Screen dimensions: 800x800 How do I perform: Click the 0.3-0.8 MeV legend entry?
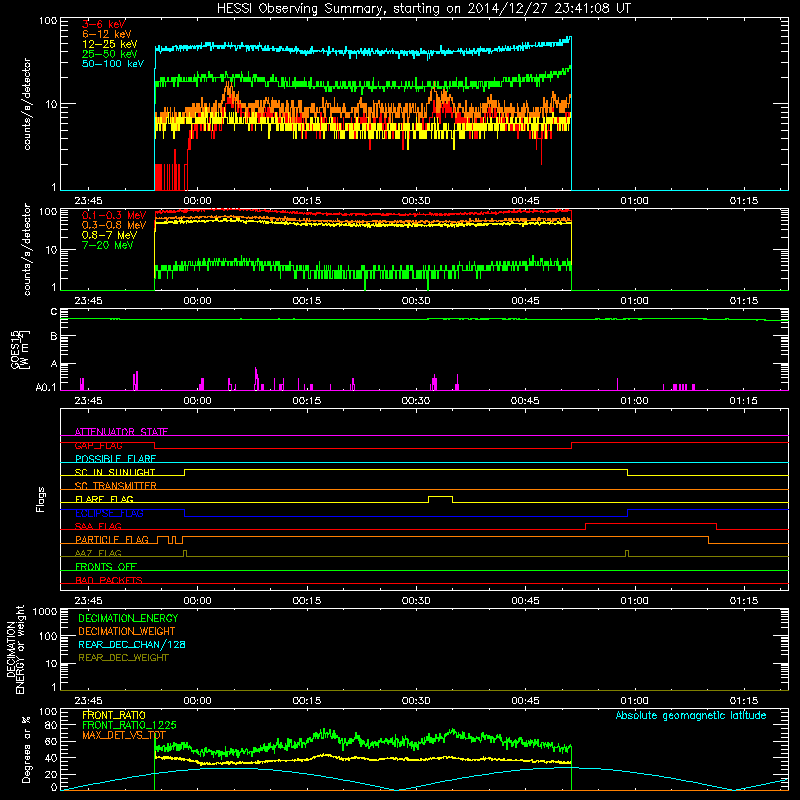114,225
